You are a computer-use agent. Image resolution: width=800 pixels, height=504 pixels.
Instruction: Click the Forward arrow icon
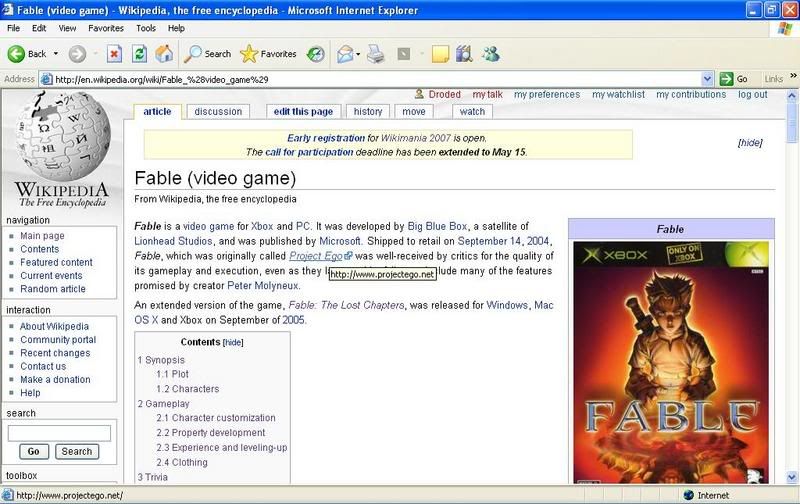click(x=78, y=54)
